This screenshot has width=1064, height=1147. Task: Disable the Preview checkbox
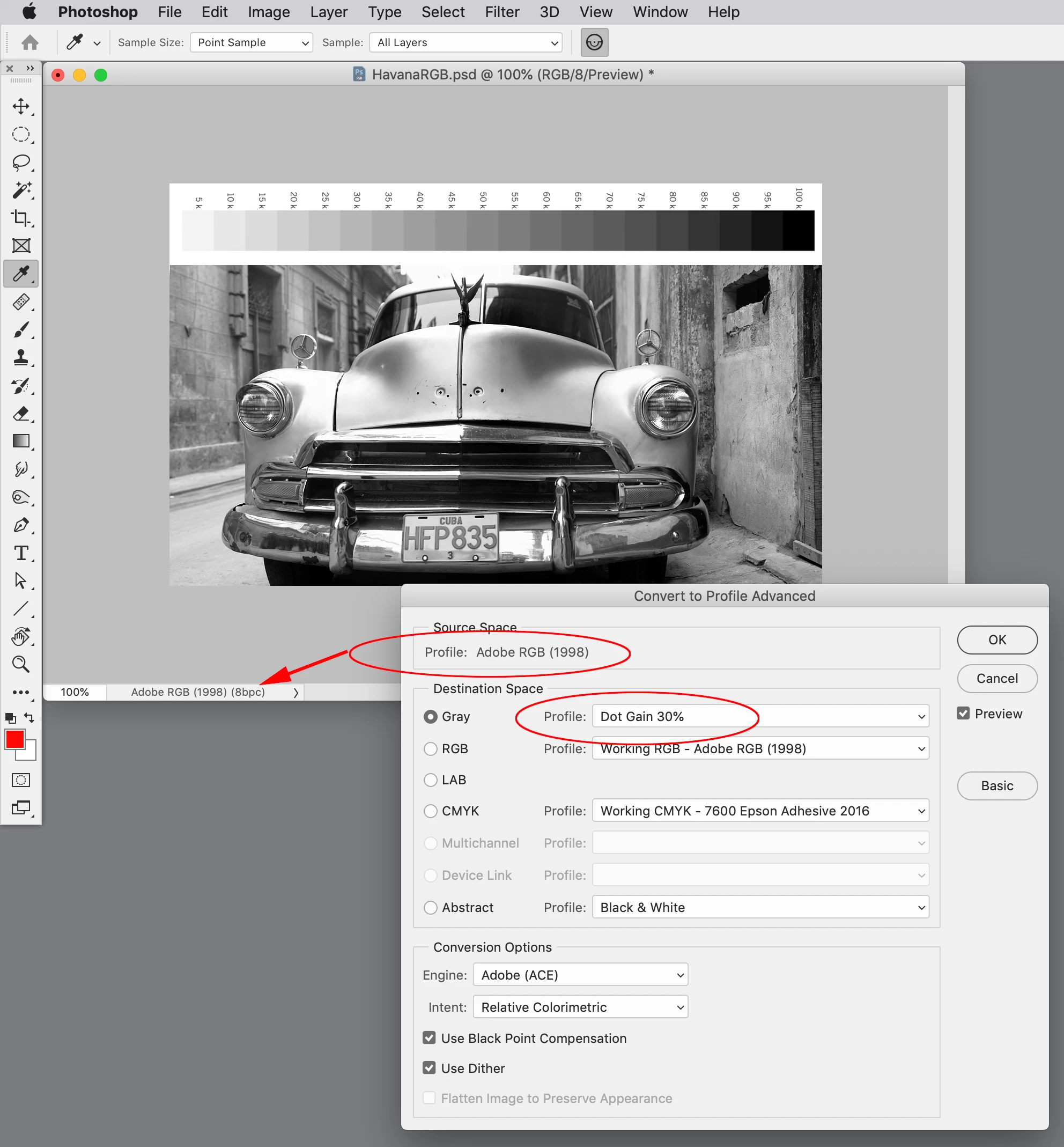coord(963,713)
